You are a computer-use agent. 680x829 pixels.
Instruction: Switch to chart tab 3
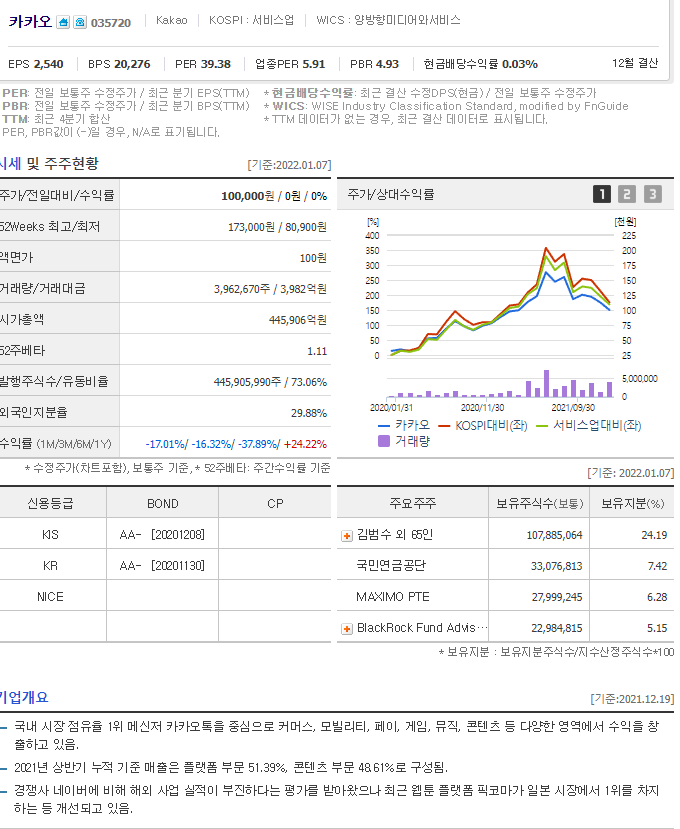(653, 195)
